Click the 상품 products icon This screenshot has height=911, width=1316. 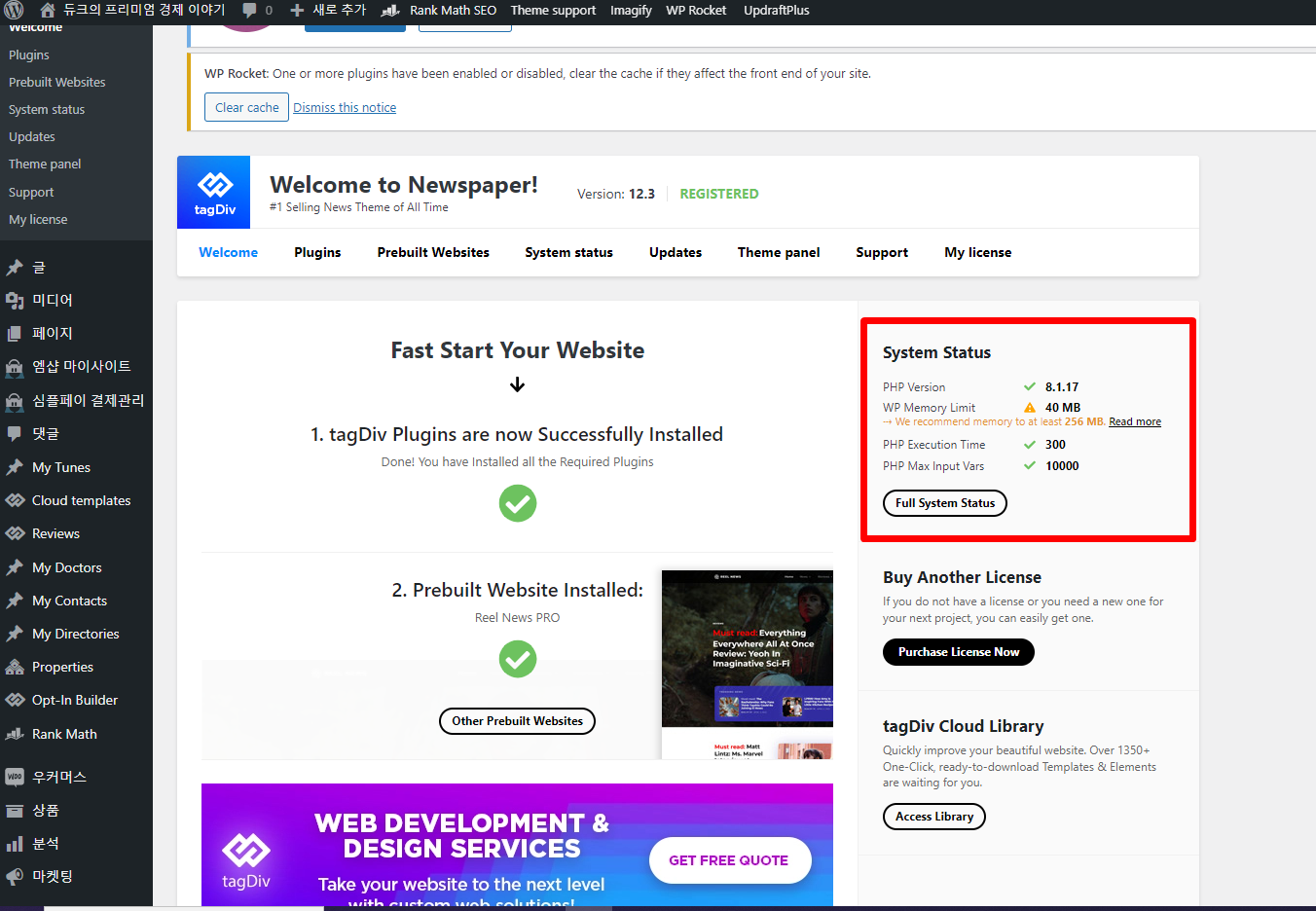15,810
